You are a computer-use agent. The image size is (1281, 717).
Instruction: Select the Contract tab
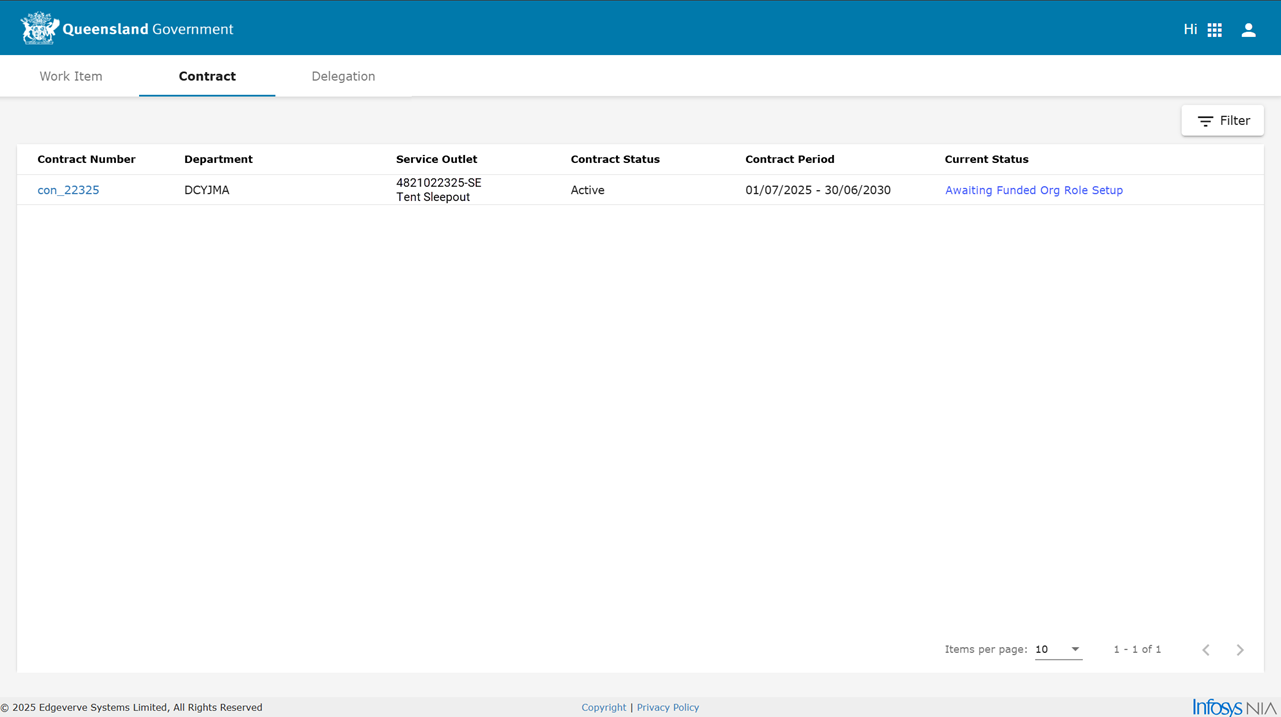click(207, 76)
